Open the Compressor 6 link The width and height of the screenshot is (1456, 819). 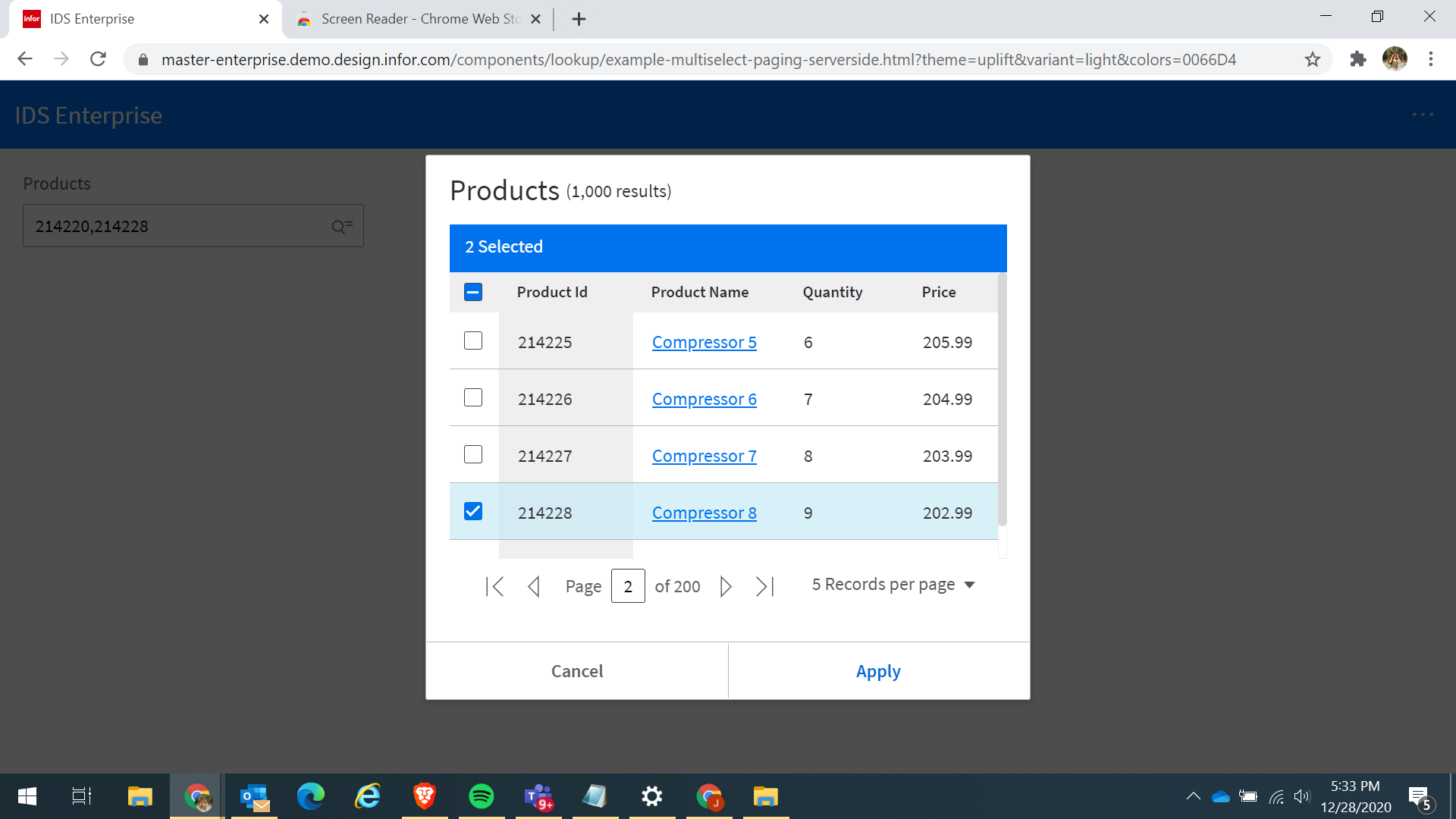pos(704,399)
